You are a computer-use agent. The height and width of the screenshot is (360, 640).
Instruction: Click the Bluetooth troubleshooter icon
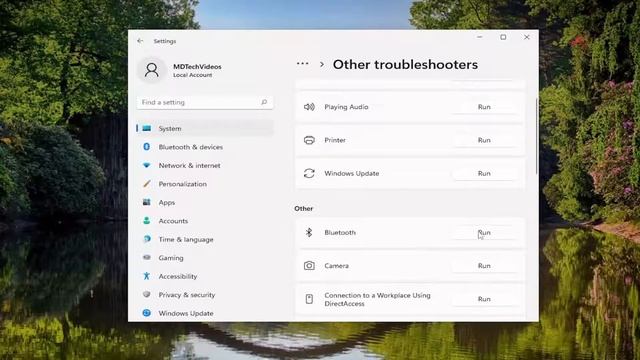pos(309,233)
